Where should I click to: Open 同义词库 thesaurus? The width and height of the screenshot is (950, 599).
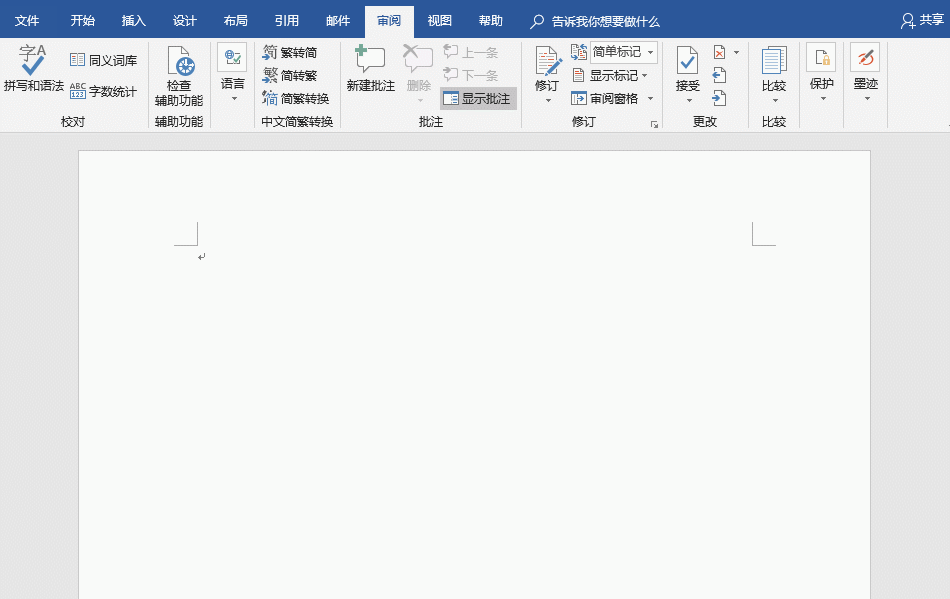(104, 60)
